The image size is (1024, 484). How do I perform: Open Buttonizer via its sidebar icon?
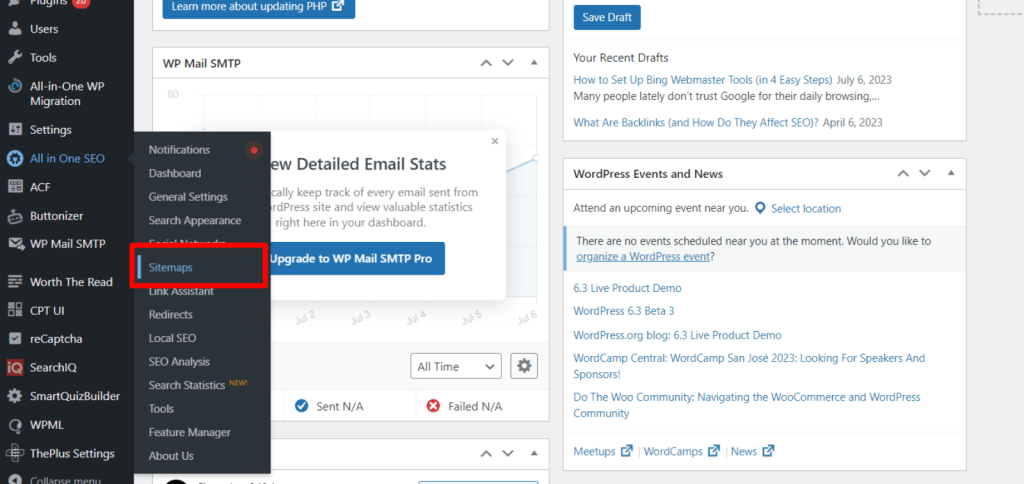click(x=15, y=216)
